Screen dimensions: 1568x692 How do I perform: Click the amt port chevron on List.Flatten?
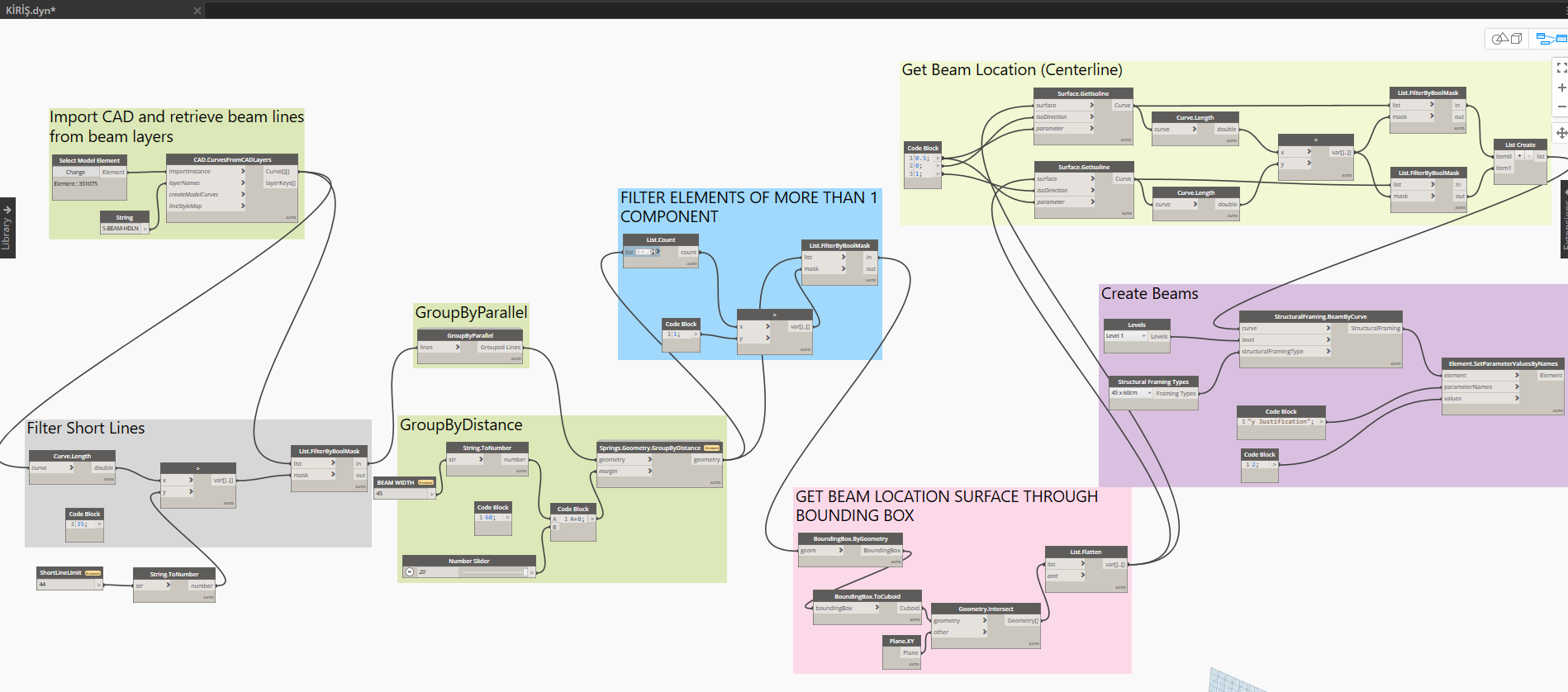tap(1082, 576)
